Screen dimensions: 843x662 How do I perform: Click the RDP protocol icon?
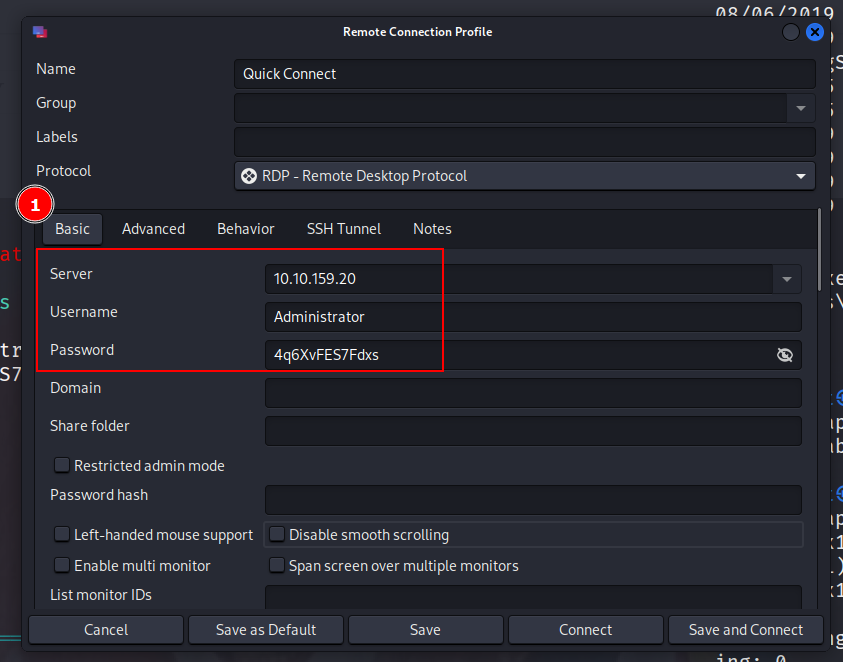click(249, 176)
